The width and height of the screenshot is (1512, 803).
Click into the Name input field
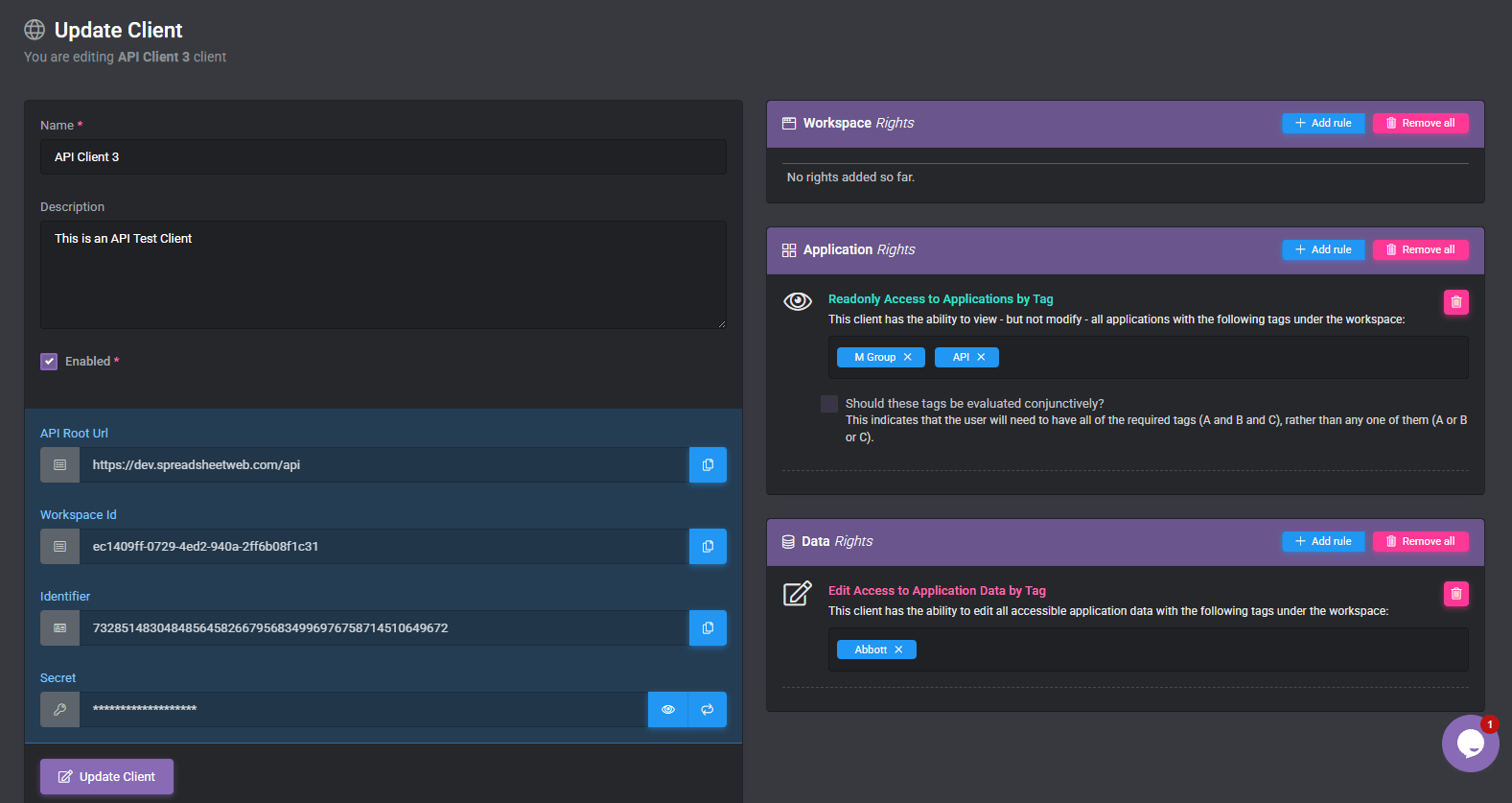click(383, 157)
